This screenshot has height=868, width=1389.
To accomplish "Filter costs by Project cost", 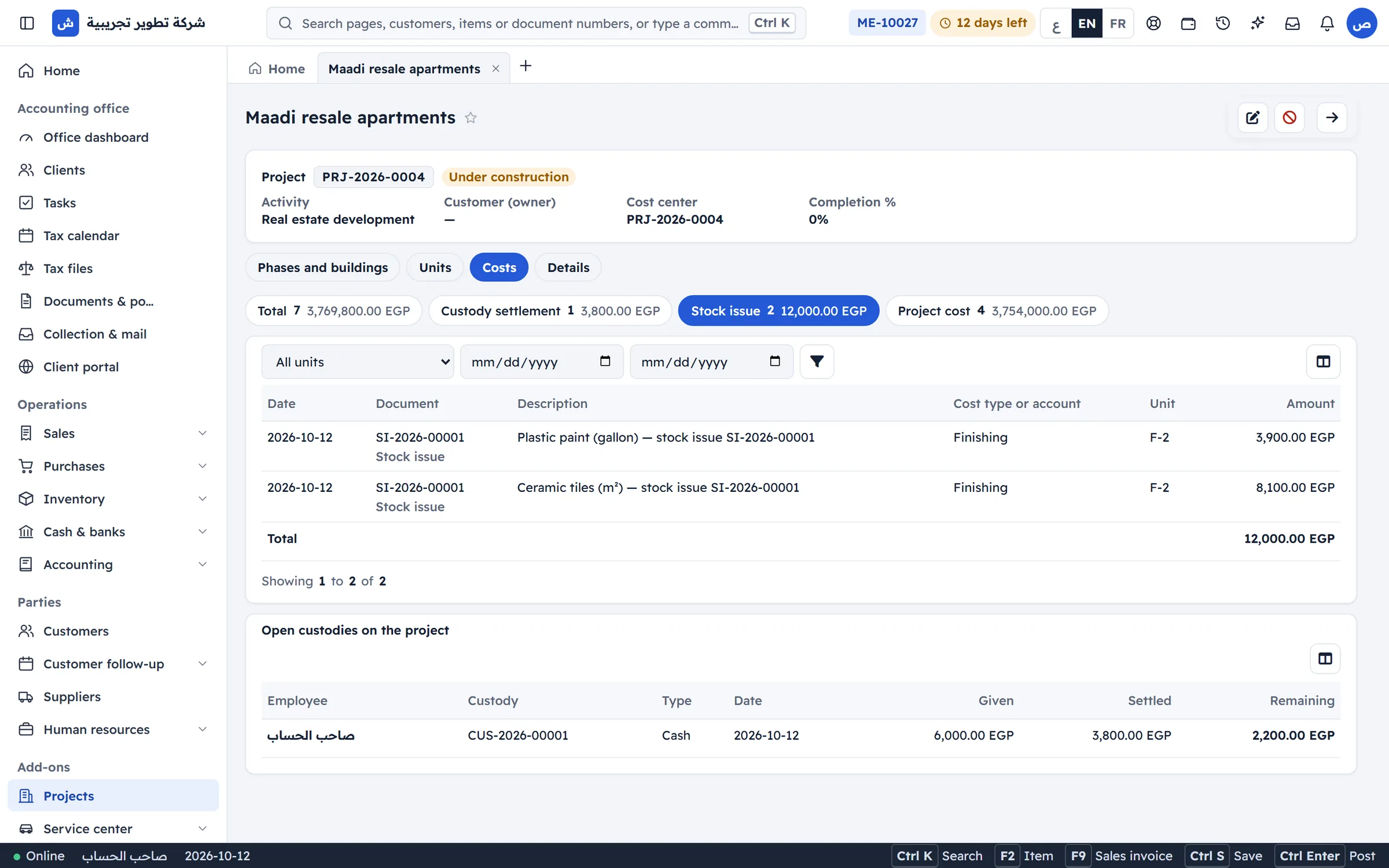I will [x=997, y=311].
